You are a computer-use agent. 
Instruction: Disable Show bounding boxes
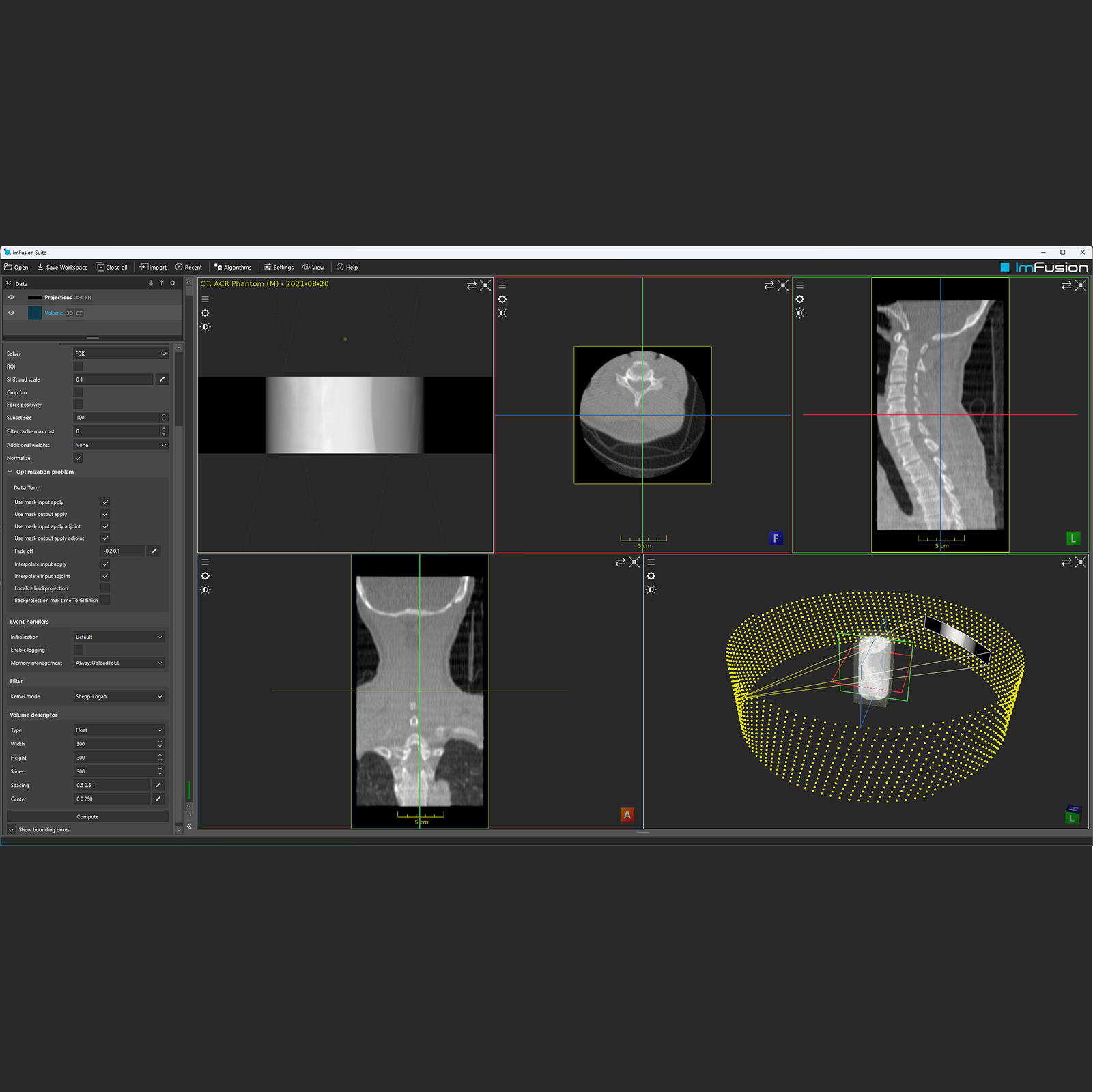click(12, 830)
